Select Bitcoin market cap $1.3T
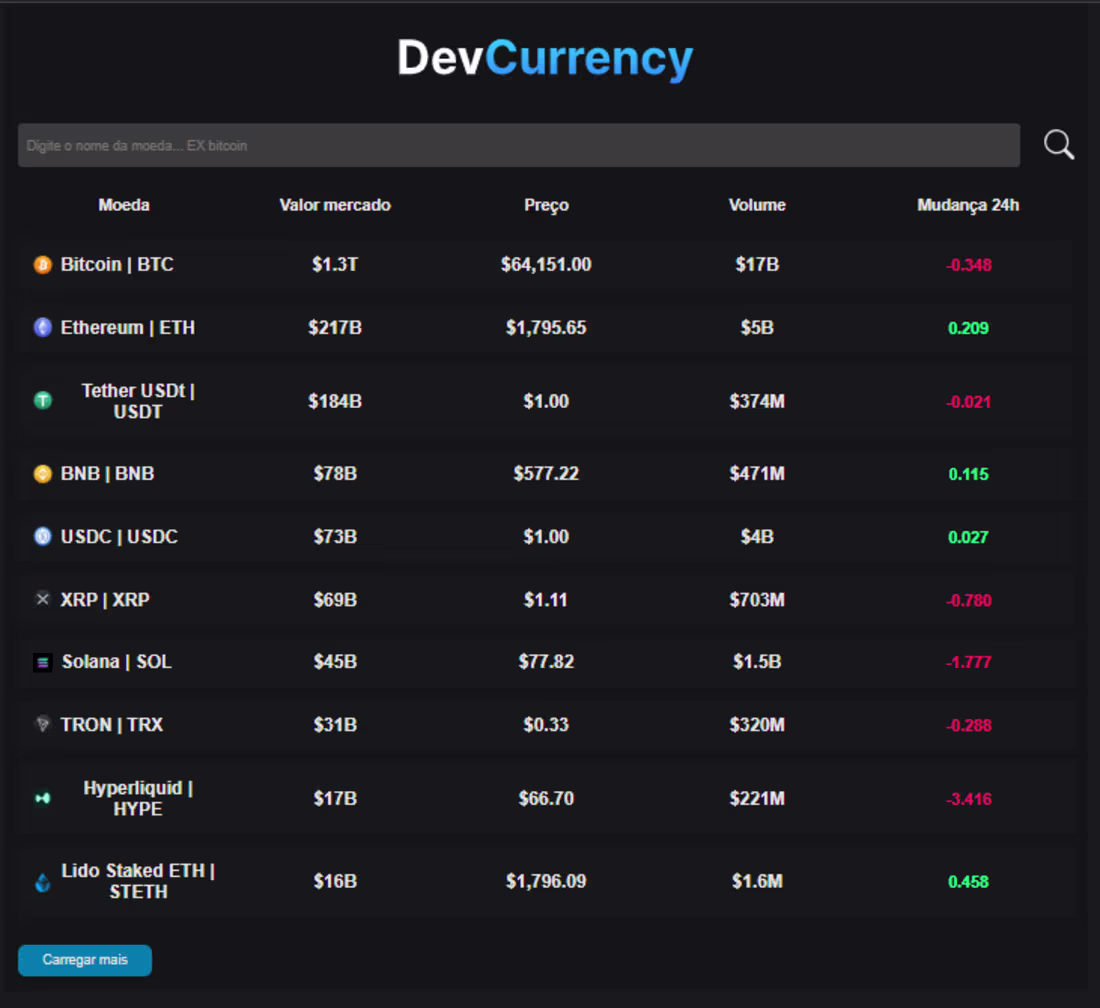This screenshot has width=1100, height=1008. coord(335,264)
